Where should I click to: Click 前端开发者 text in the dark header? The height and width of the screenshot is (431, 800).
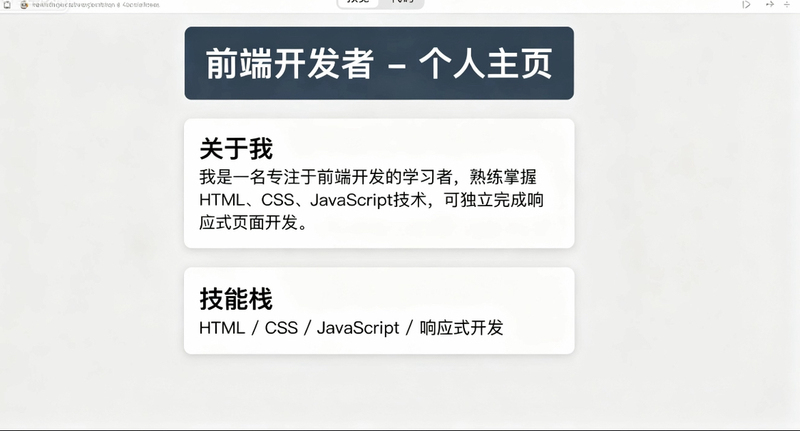(x=289, y=64)
